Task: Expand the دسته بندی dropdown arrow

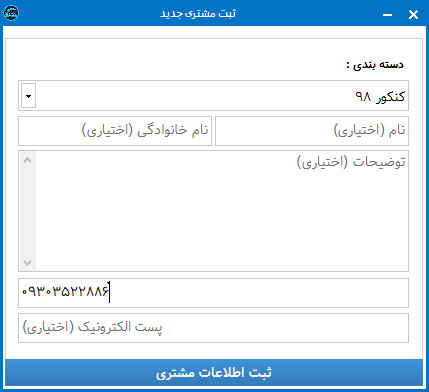Action: pos(28,96)
